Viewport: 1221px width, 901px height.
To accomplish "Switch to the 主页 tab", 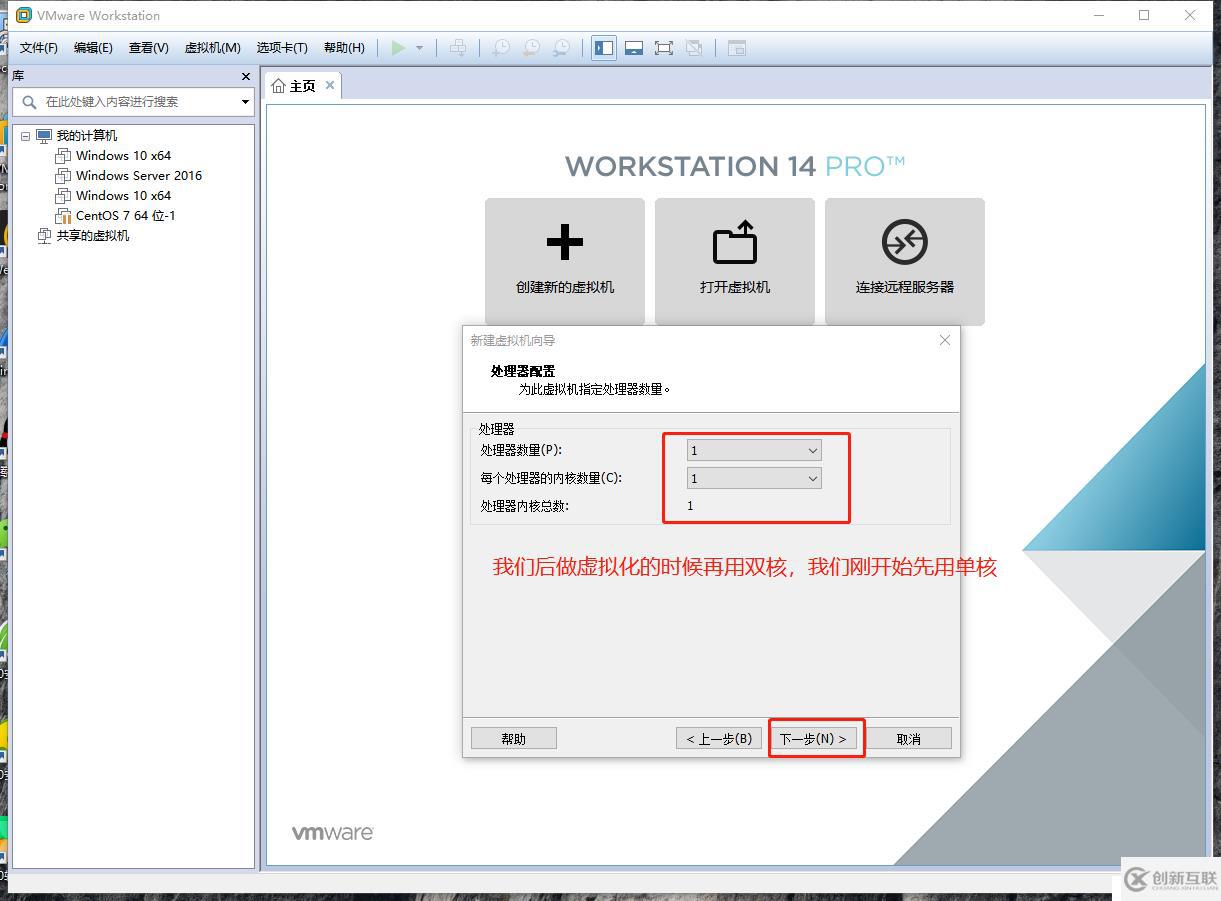I will pos(302,86).
